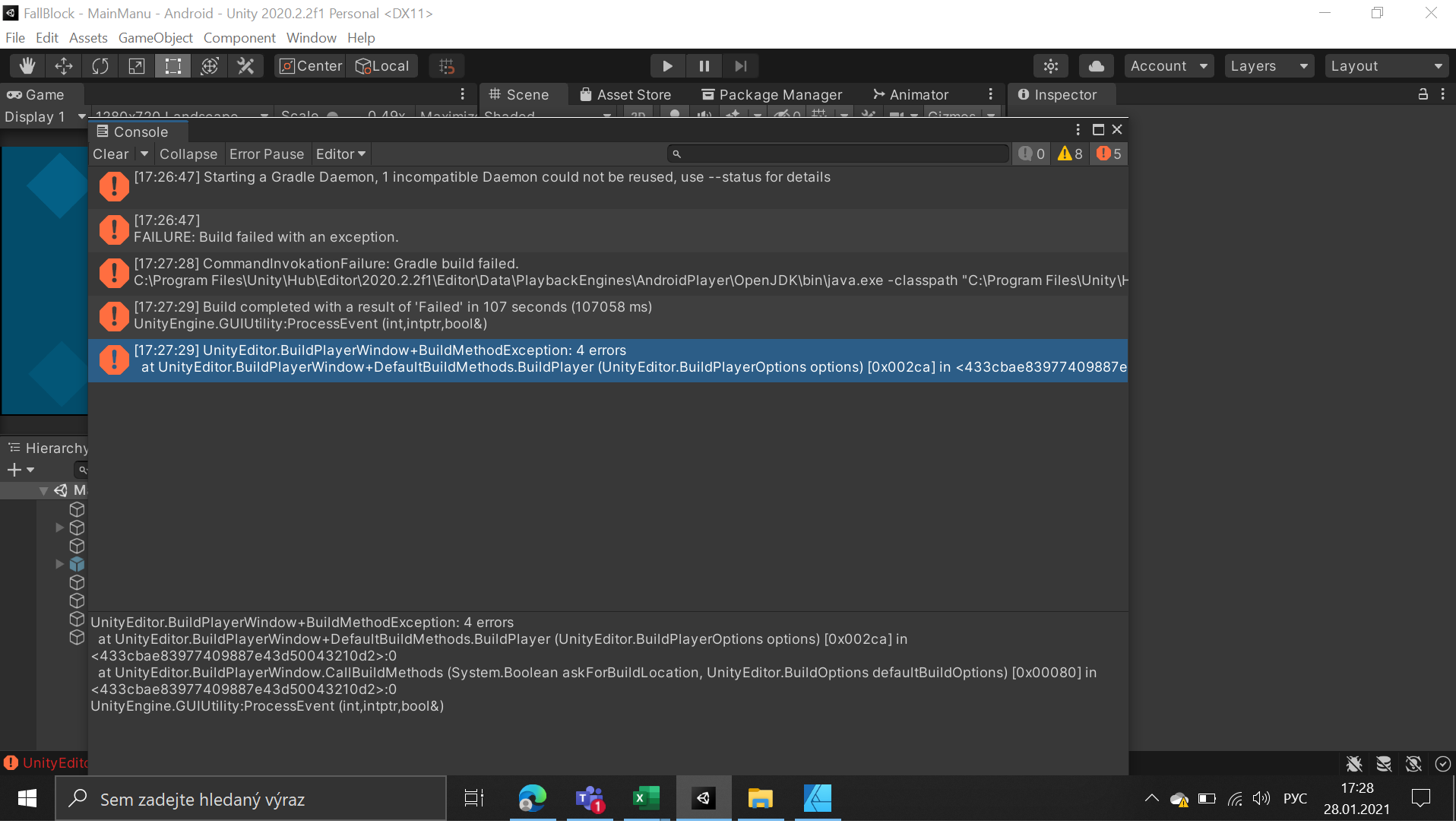The image size is (1456, 827).
Task: Select the 'FAILURE: Build failed' entry
Action: [x=608, y=230]
